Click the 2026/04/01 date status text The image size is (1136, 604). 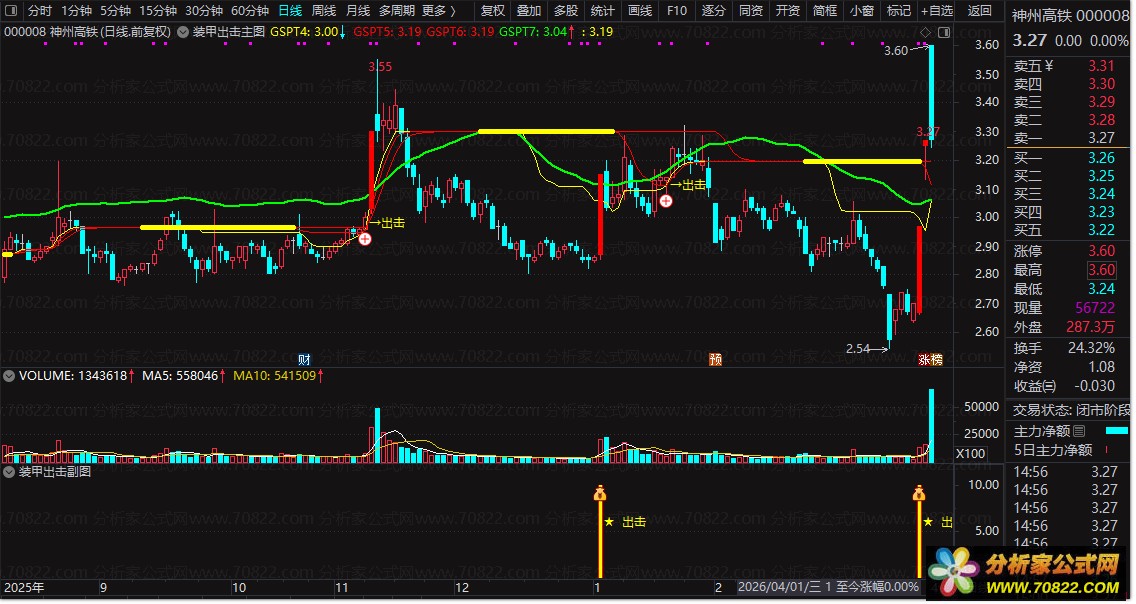click(828, 587)
